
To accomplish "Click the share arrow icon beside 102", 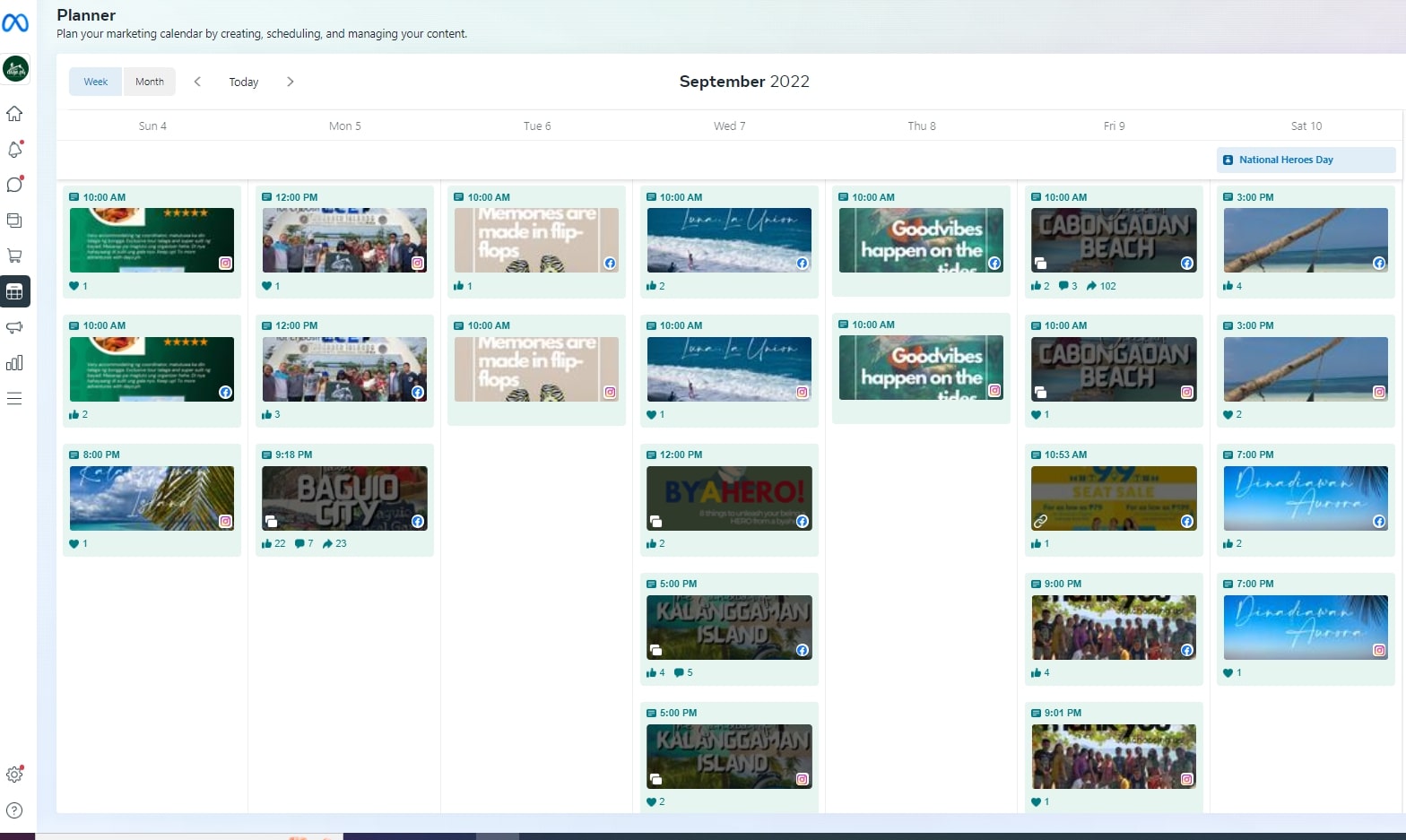I will (x=1091, y=286).
